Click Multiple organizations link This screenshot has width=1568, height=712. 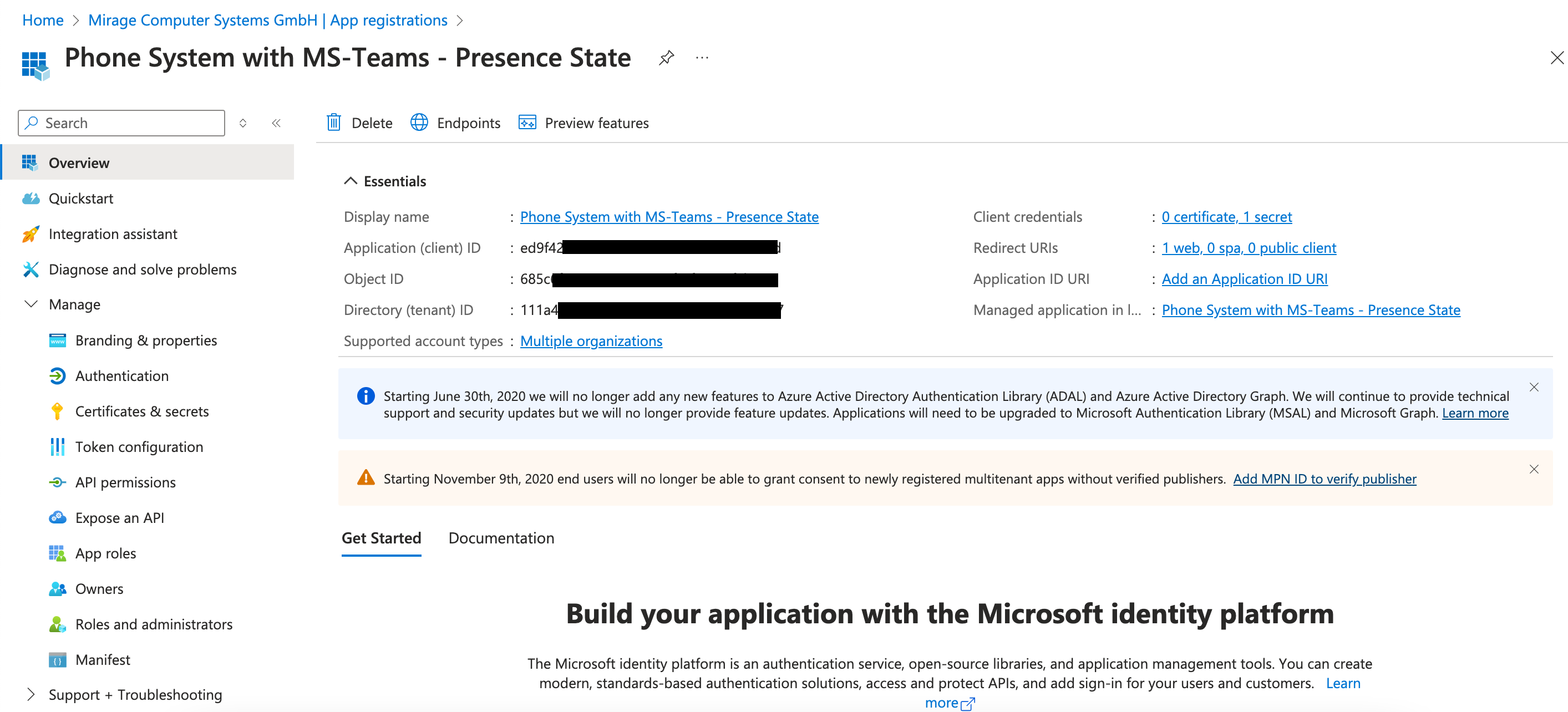pos(591,341)
